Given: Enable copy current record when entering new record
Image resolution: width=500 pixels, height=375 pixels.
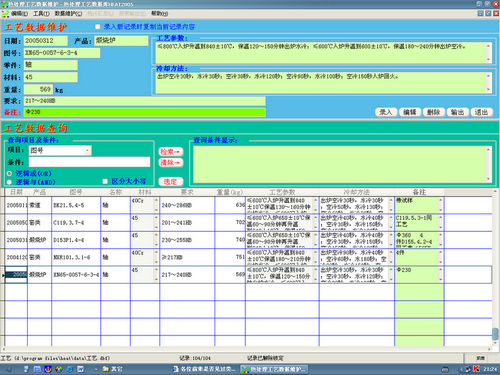Looking at the screenshot, I should [x=98, y=27].
